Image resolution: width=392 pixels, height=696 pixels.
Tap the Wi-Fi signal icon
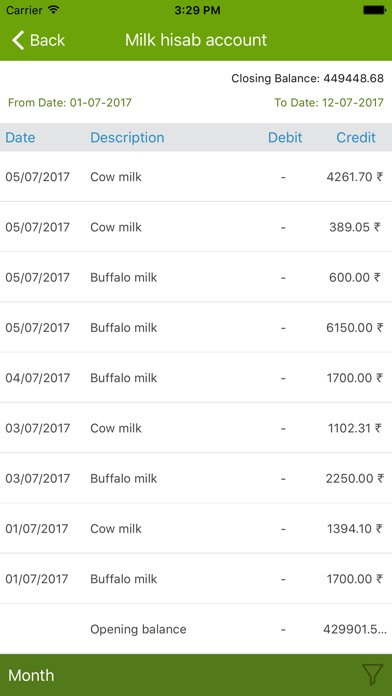[x=54, y=10]
